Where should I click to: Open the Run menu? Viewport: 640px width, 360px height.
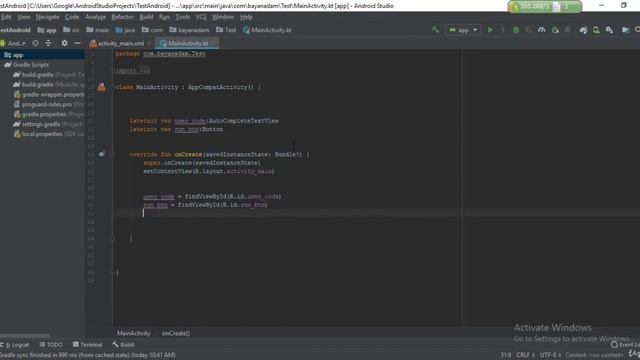click(x=164, y=17)
